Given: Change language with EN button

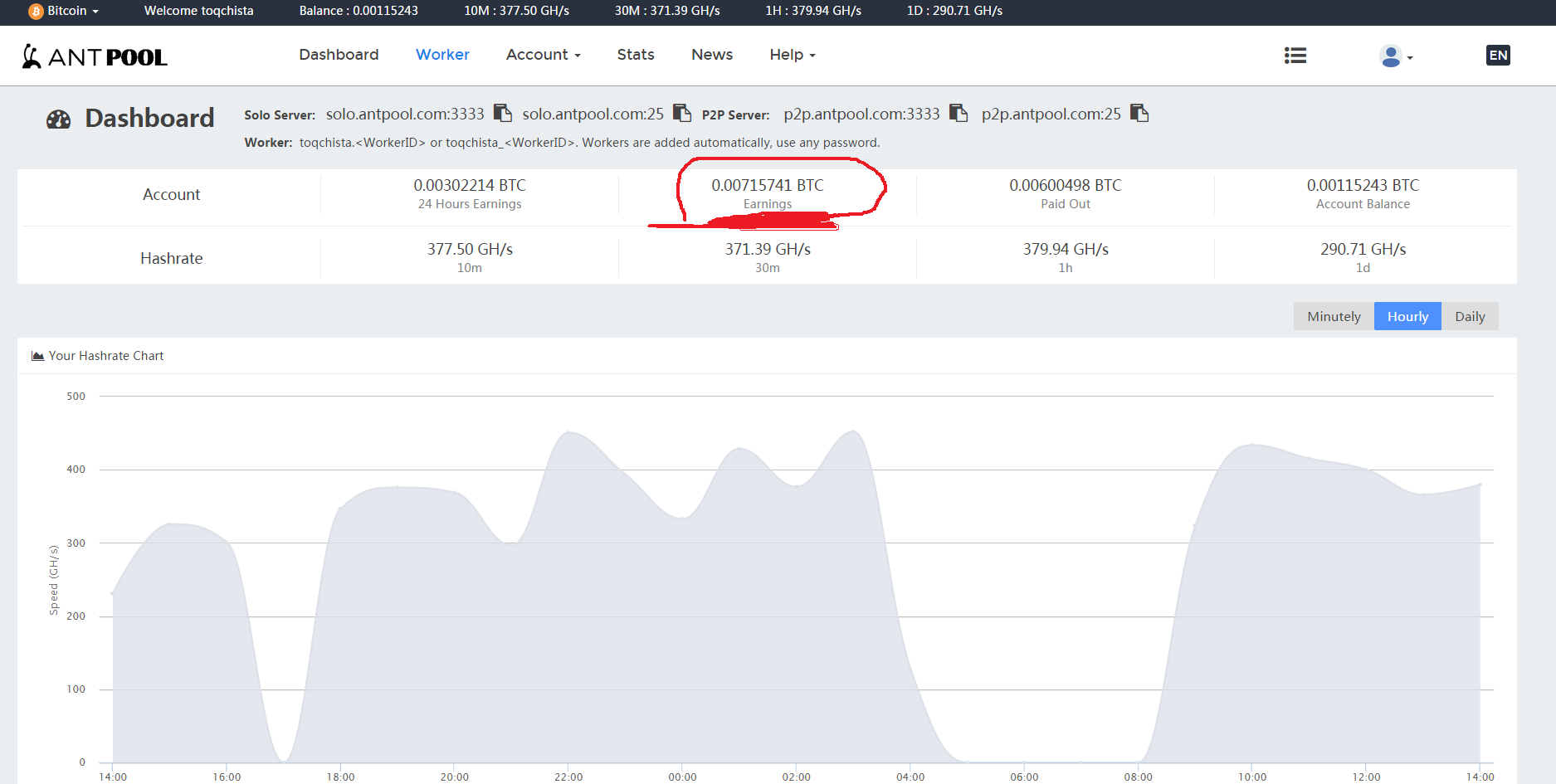Looking at the screenshot, I should pos(1498,56).
